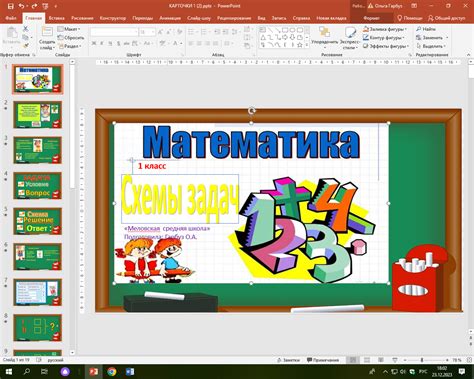Open the Заливка фигуры shape fill dropdown
This screenshot has height=379, width=474.
[385, 29]
